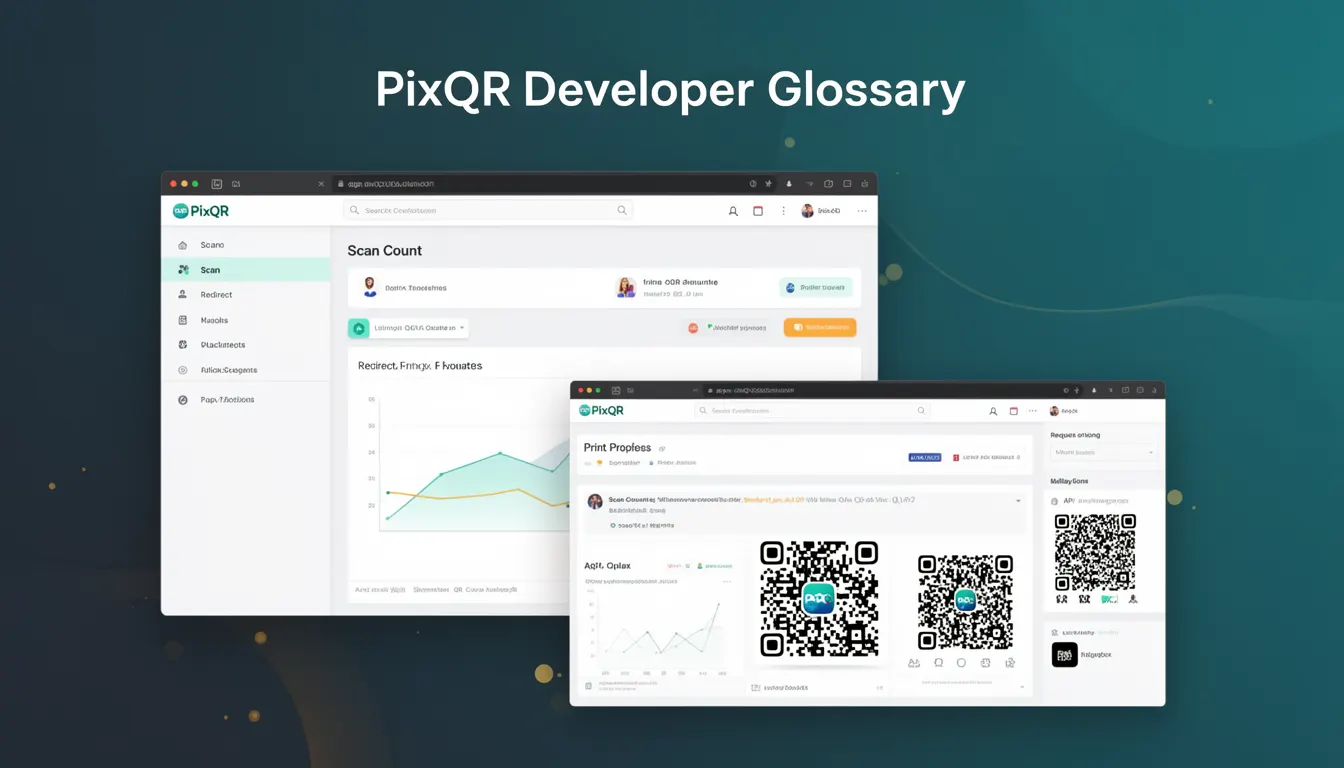Viewport: 1344px width, 768px height.
Task: Click the red calendar icon in the back window header
Action: [x=758, y=211]
